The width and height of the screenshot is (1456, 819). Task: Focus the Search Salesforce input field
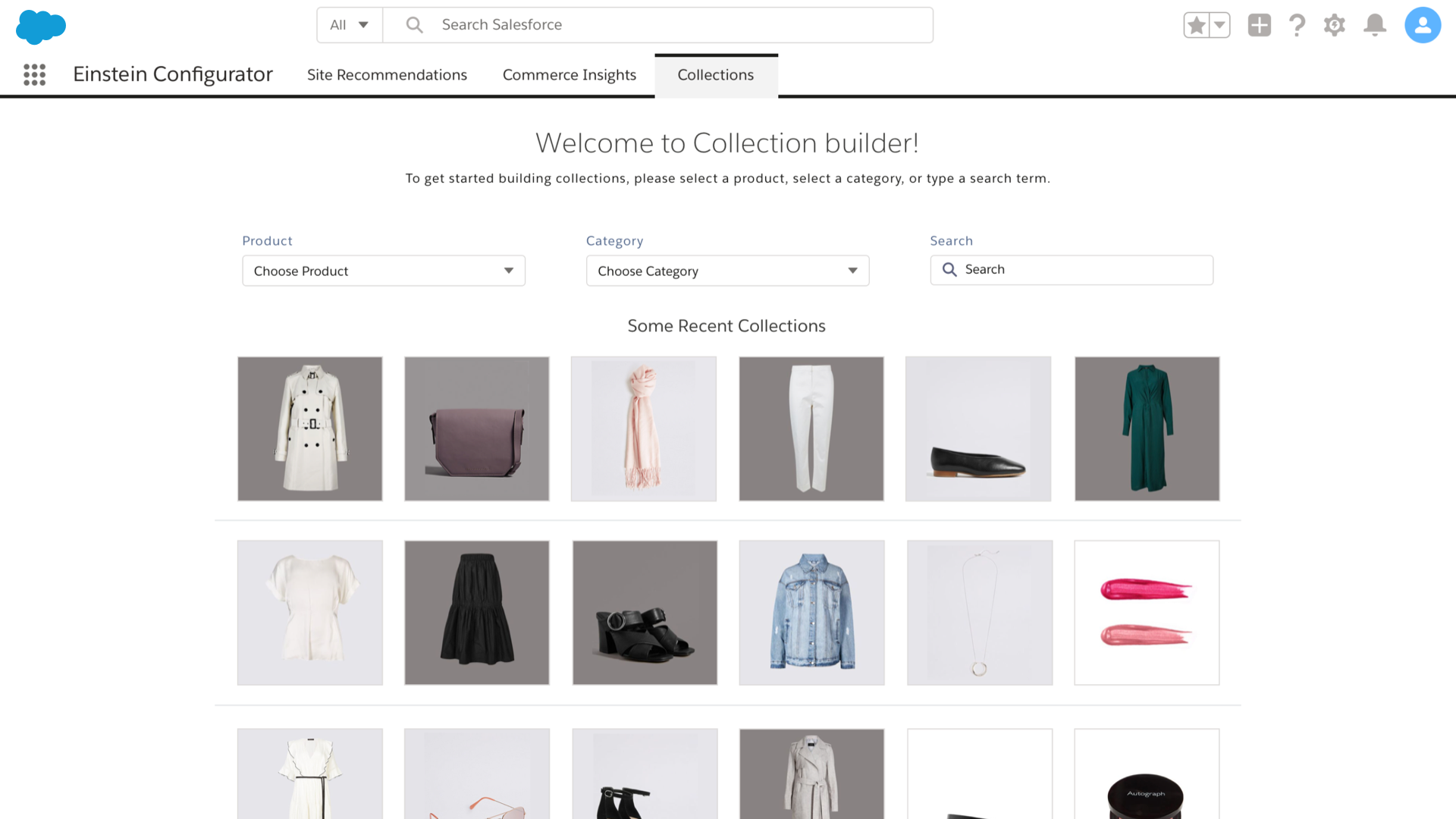658,25
